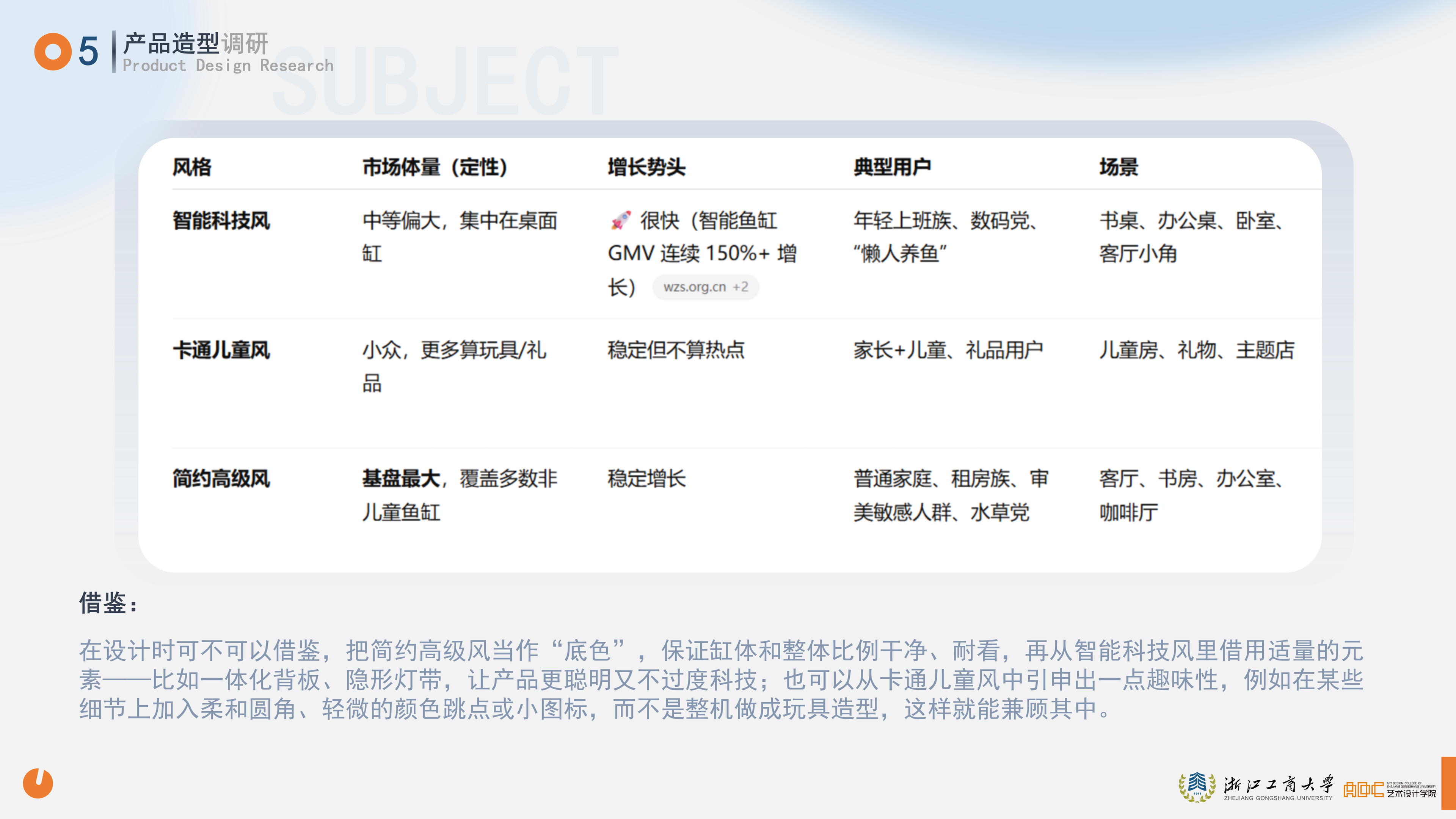Select the Product Design Research subtitle
This screenshot has width=1456, height=819.
coord(228,66)
